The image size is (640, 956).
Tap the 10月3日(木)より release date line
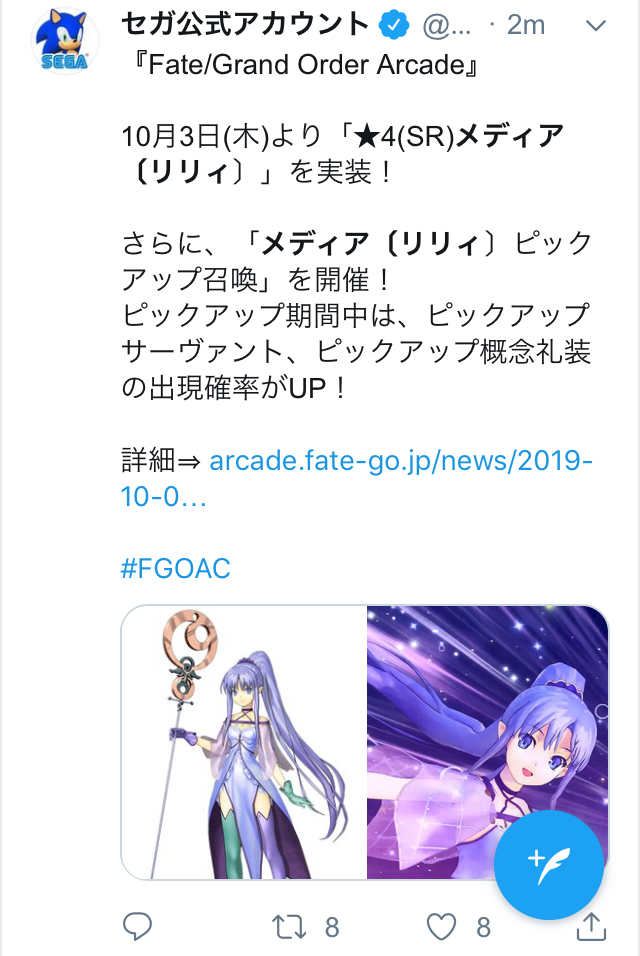343,153
